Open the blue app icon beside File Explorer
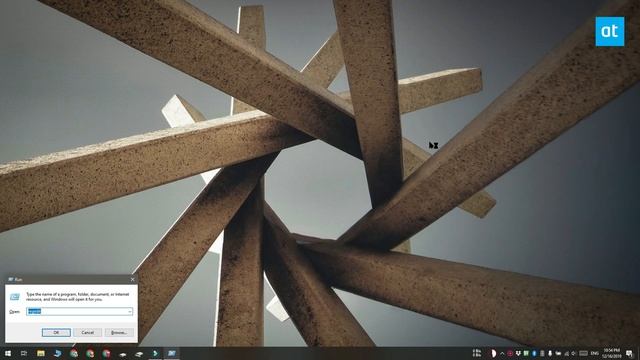The width and height of the screenshot is (640, 360). (57, 353)
